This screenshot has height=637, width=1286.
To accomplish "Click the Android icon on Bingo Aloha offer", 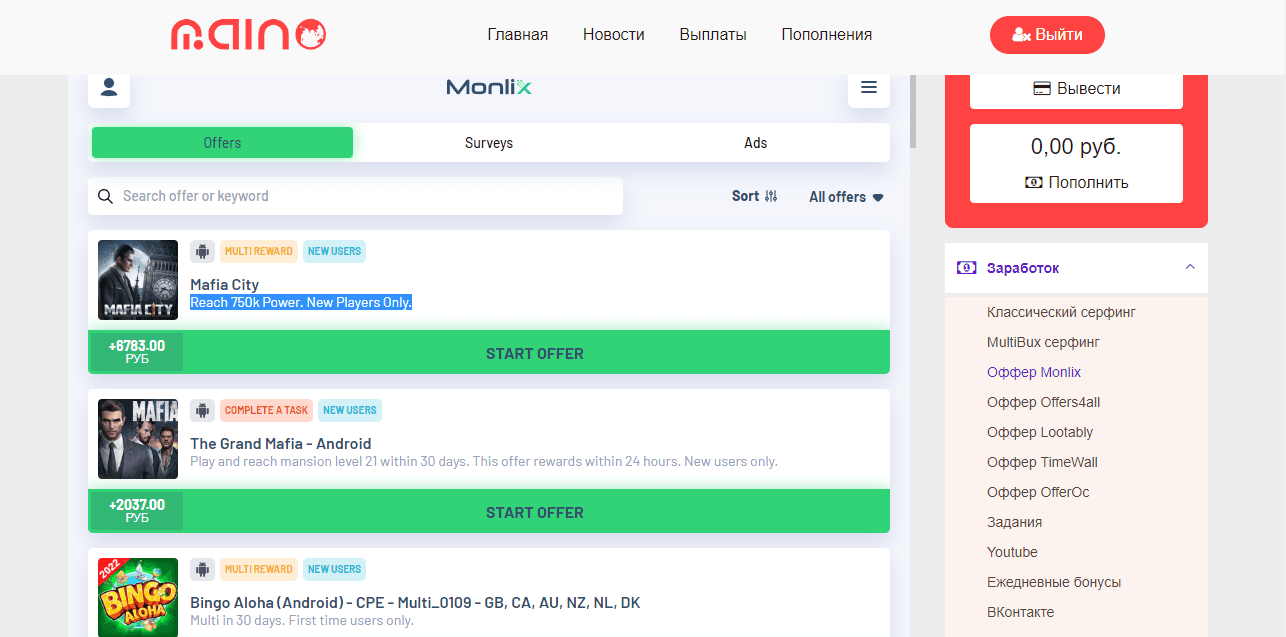I will [x=203, y=569].
